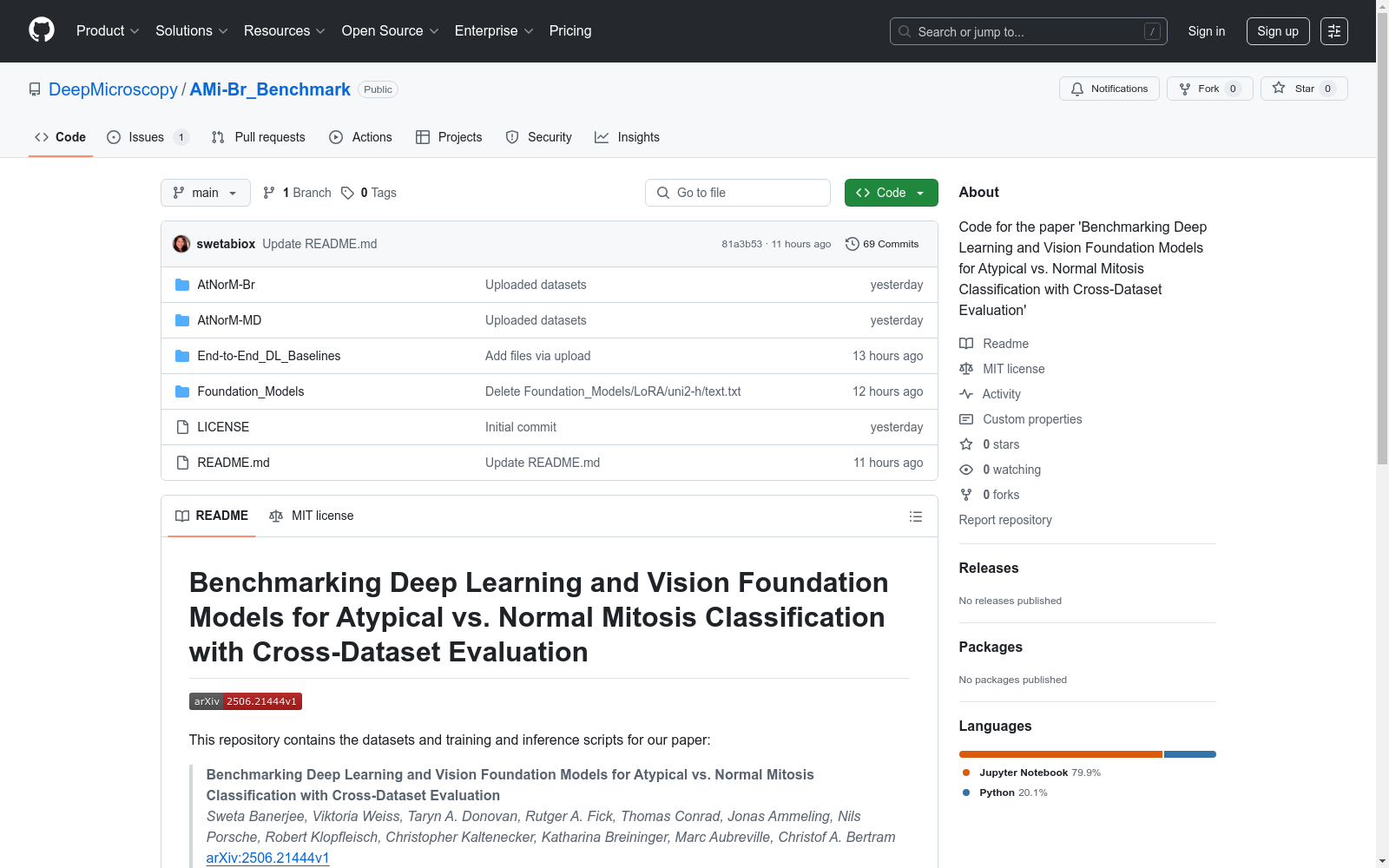Screen dimensions: 1389x868
Task: View the 69 Commits history
Action: coord(882,244)
